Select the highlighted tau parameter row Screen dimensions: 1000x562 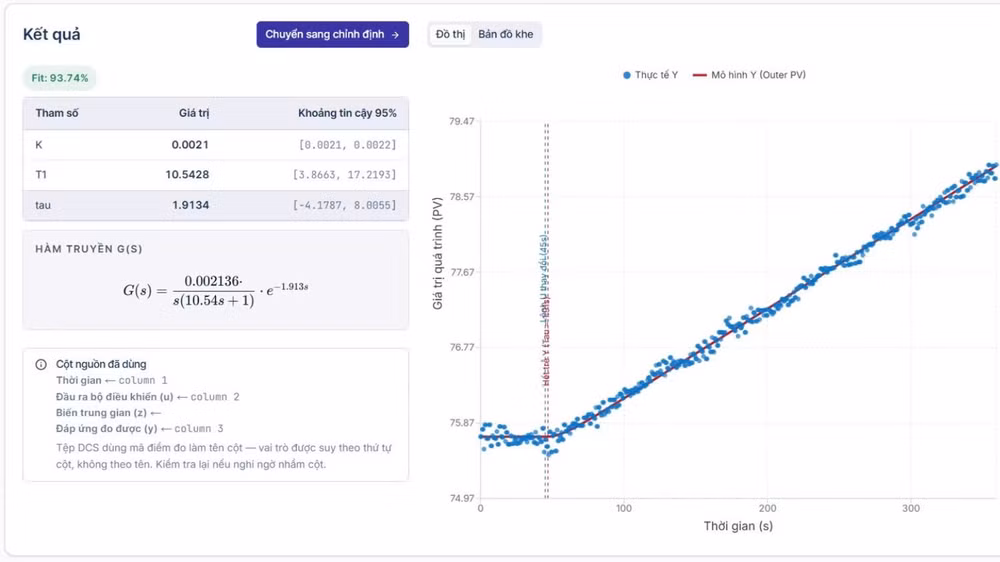216,205
